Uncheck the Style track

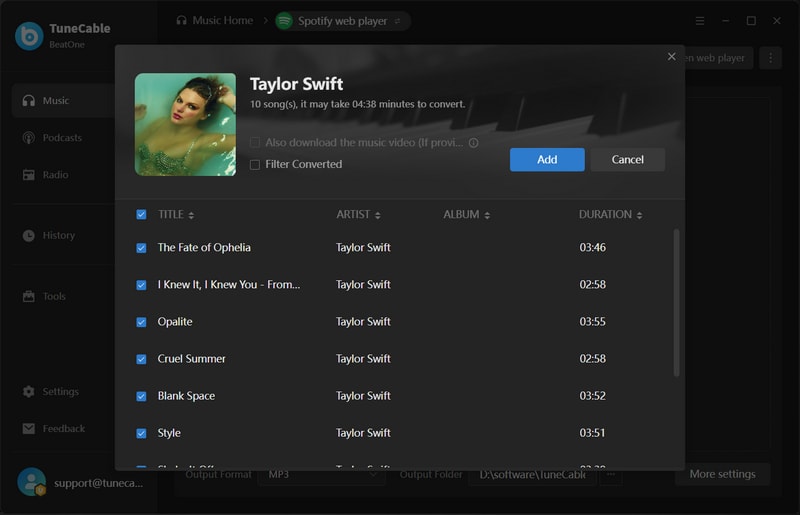pyautogui.click(x=141, y=433)
